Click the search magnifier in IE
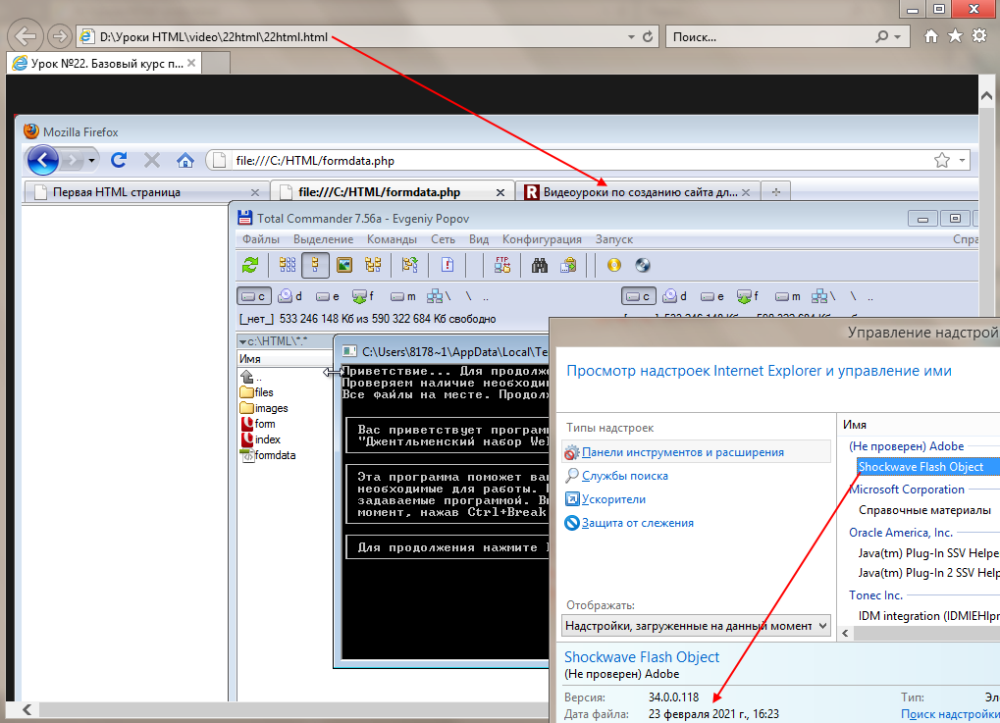Viewport: 1000px width, 723px height. (882, 37)
